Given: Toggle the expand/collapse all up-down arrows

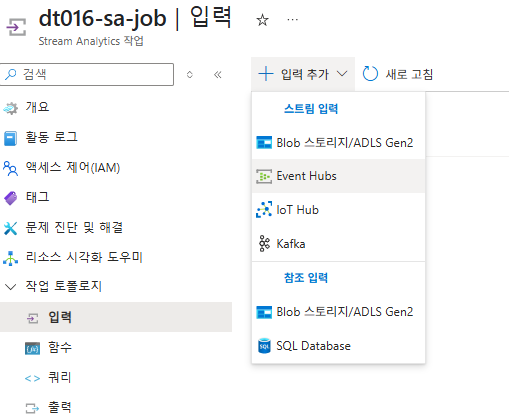Looking at the screenshot, I should 190,74.
